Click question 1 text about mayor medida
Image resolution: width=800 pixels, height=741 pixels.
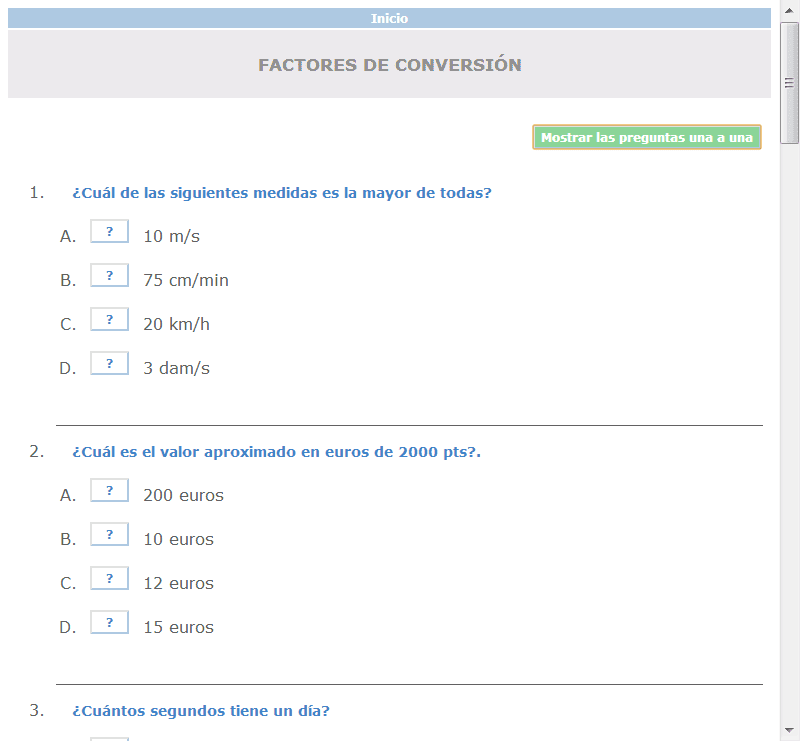point(281,193)
